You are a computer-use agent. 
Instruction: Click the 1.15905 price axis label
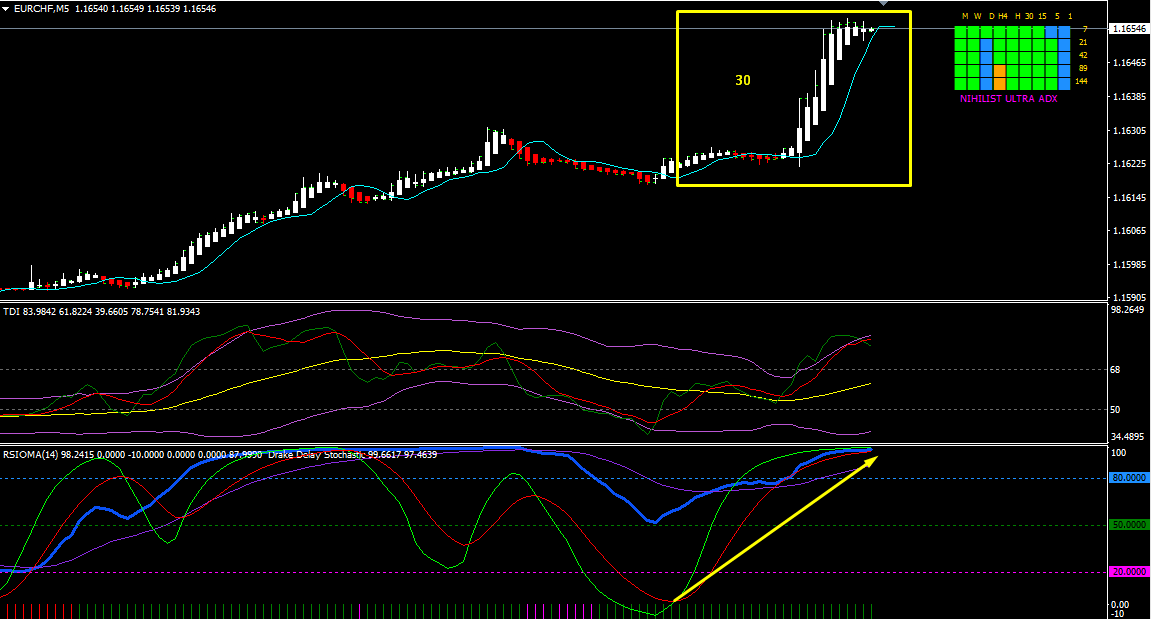pos(1129,297)
